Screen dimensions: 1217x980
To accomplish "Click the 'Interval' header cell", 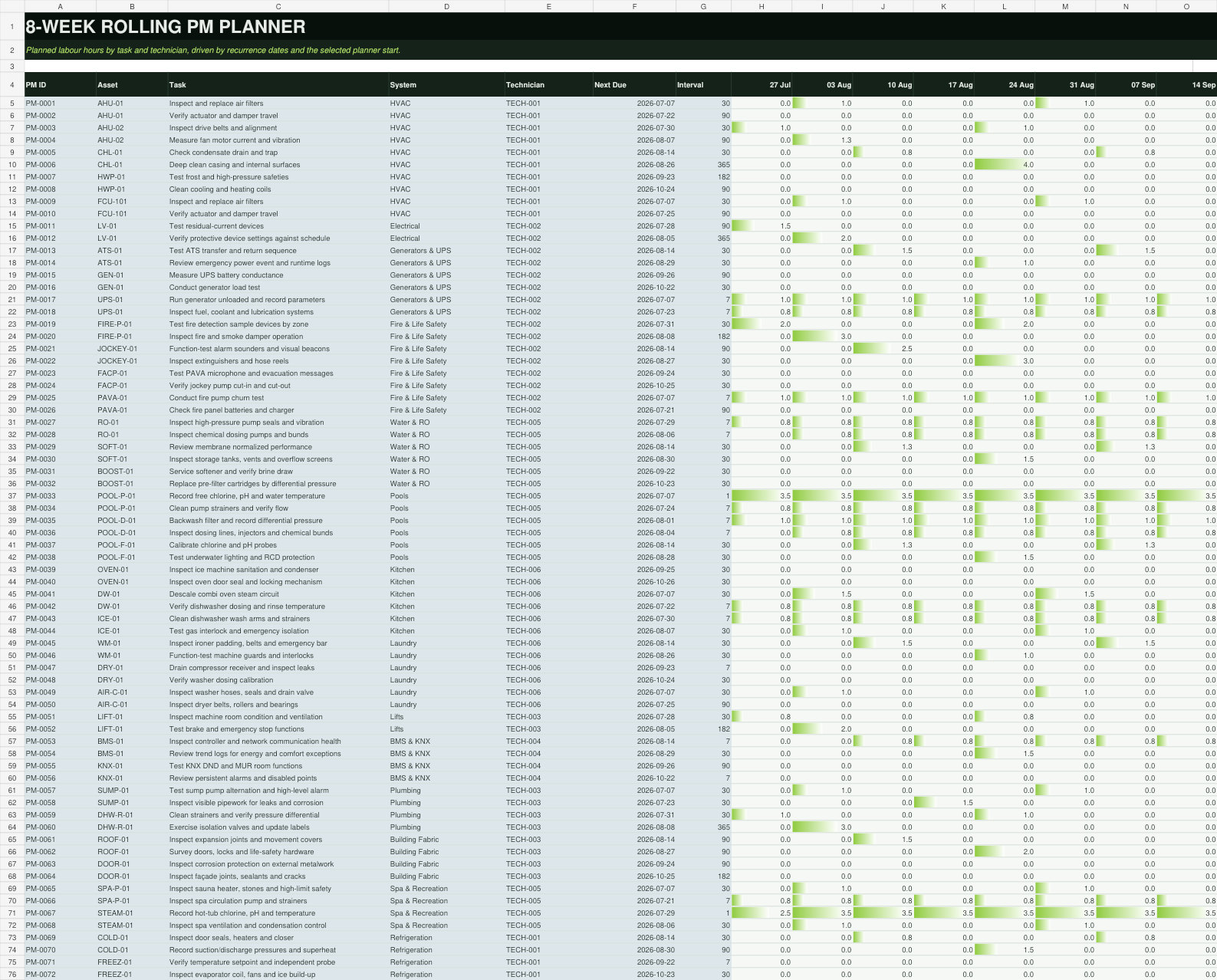I will pos(703,85).
